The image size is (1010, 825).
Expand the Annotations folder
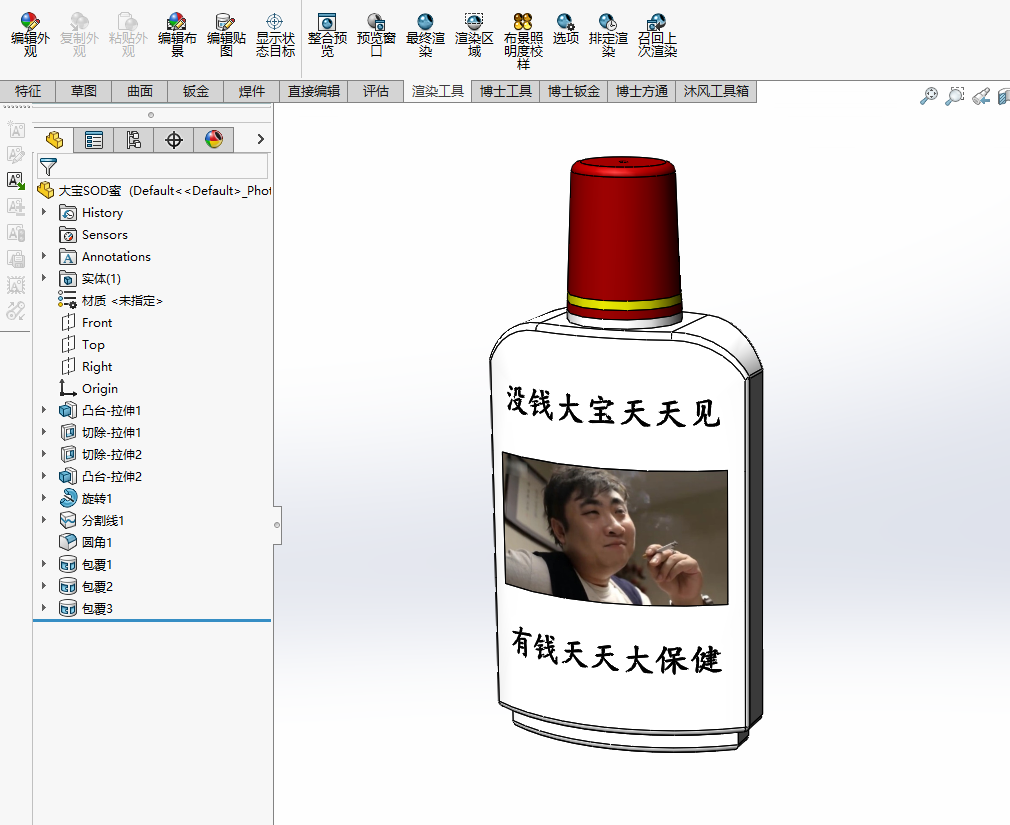tap(44, 256)
